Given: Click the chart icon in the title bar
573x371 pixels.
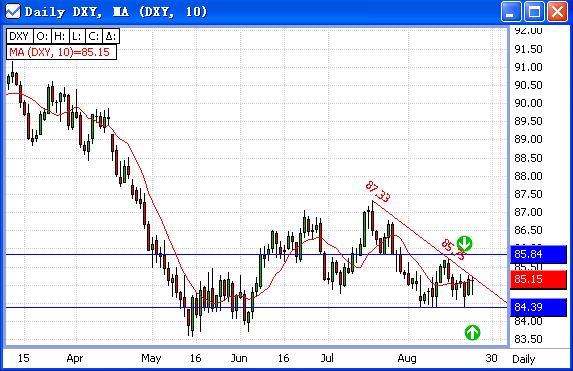Looking at the screenshot, I should click(12, 11).
